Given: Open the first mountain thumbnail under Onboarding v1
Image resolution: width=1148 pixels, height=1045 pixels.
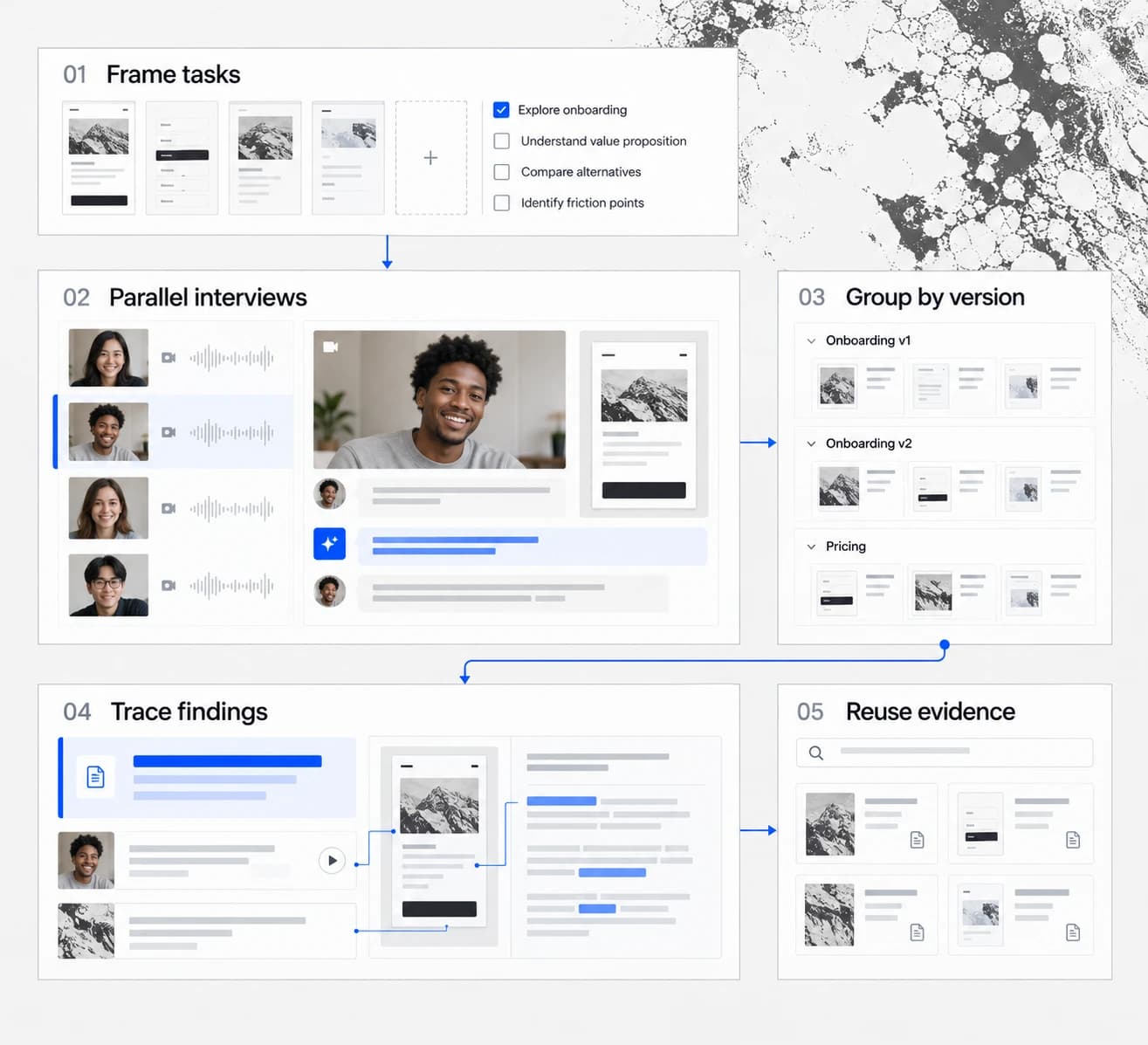Looking at the screenshot, I should coord(837,386).
